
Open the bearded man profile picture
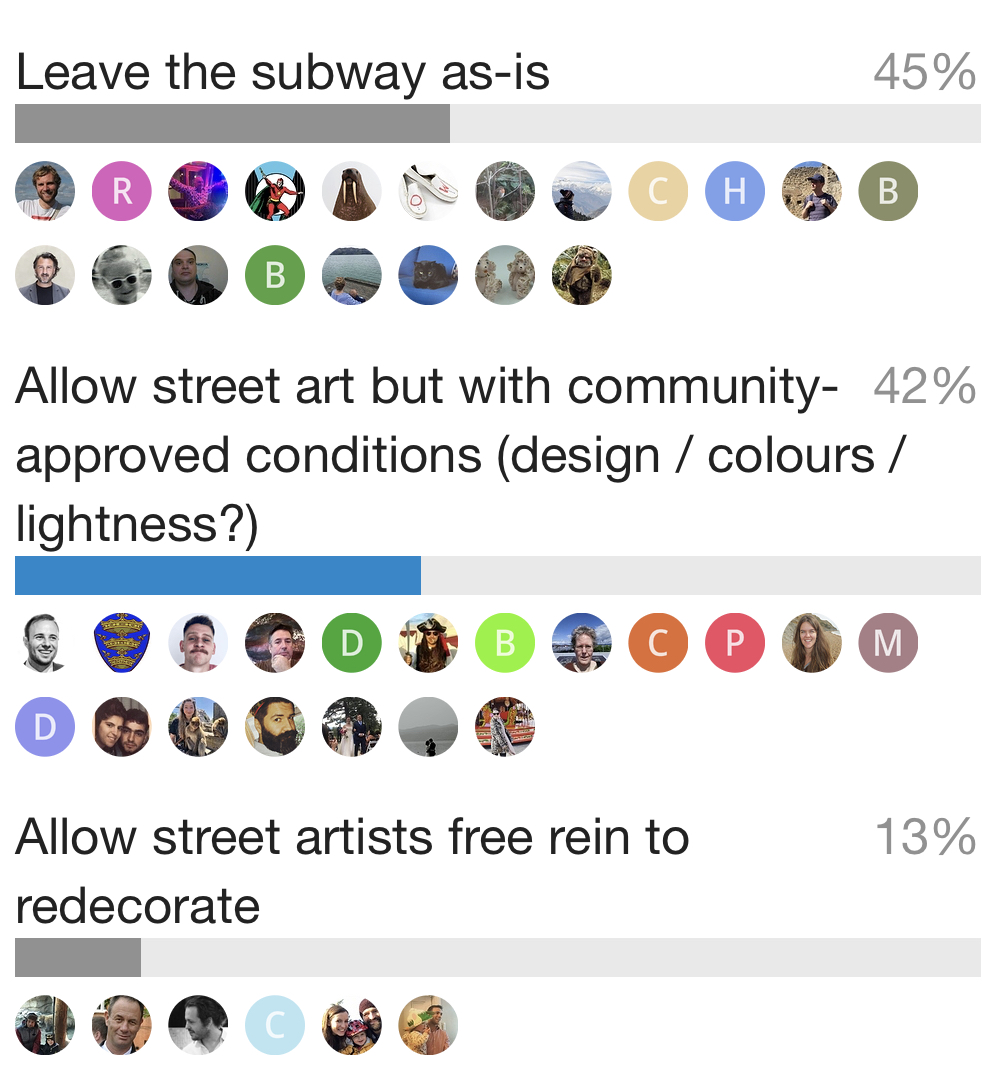(x=275, y=727)
